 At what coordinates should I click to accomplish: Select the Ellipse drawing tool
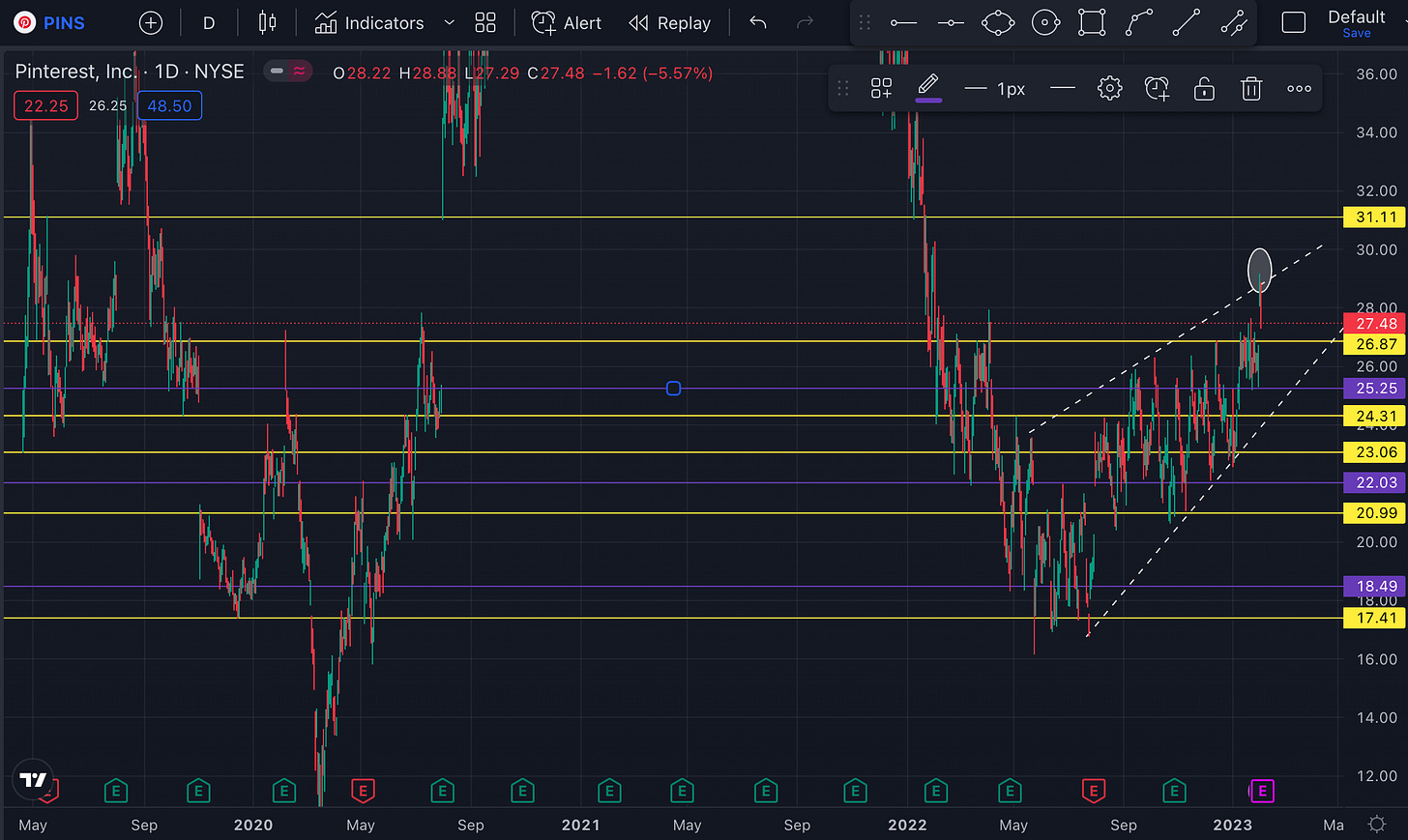click(998, 22)
